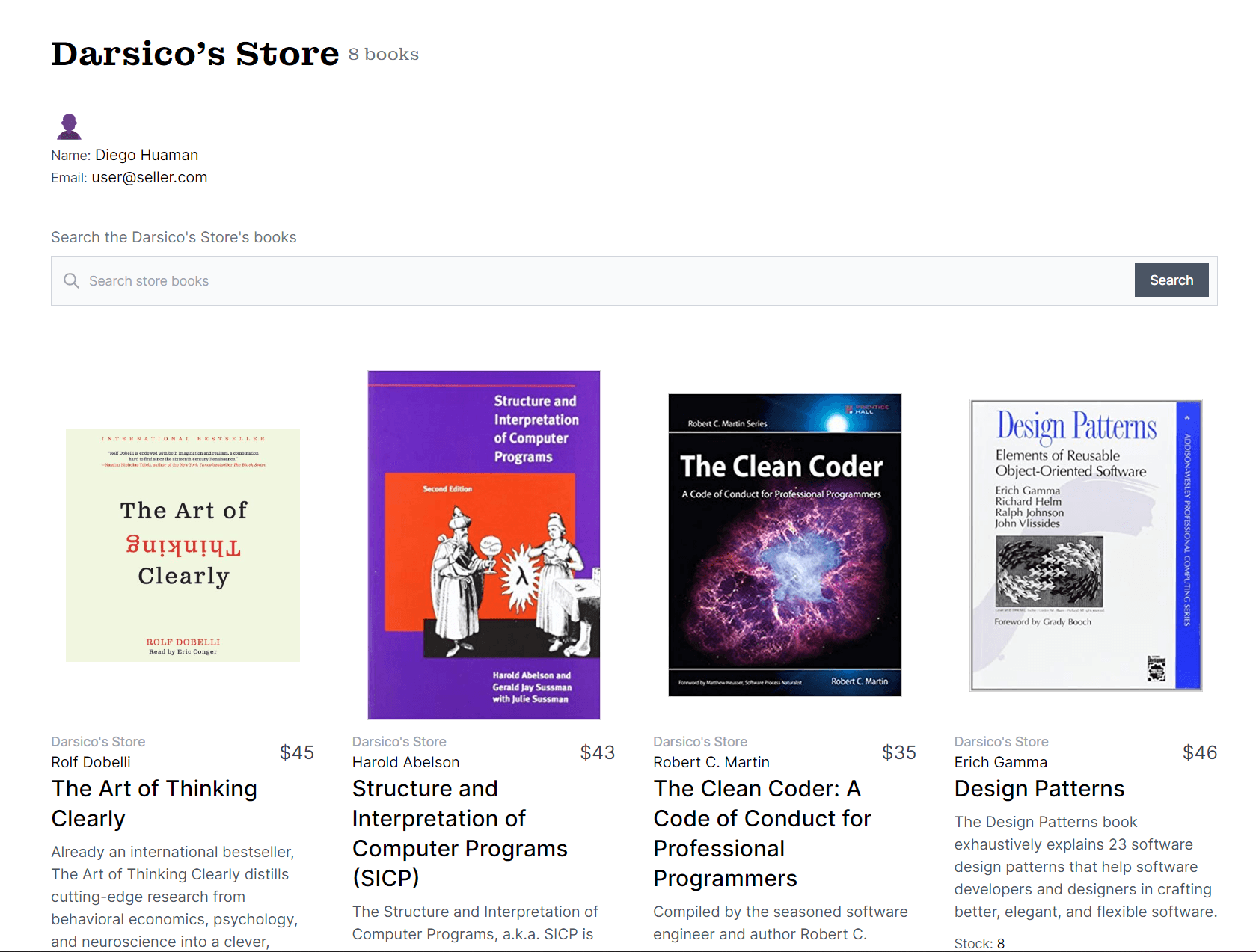Screen dimensions: 1256x952
Task: Open The Art of Thinking Clearly cover
Action: click(x=183, y=544)
